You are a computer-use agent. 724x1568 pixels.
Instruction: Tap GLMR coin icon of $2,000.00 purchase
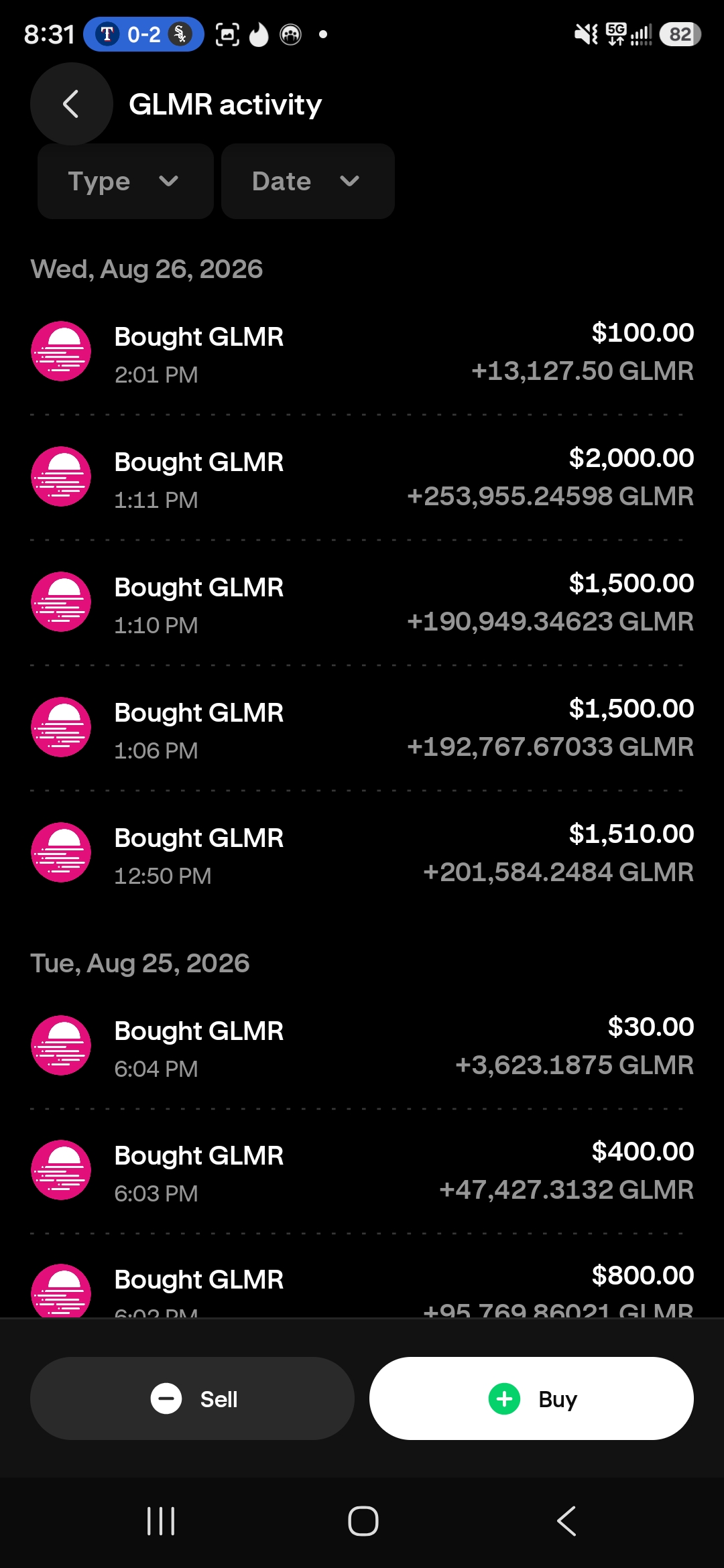[61, 476]
